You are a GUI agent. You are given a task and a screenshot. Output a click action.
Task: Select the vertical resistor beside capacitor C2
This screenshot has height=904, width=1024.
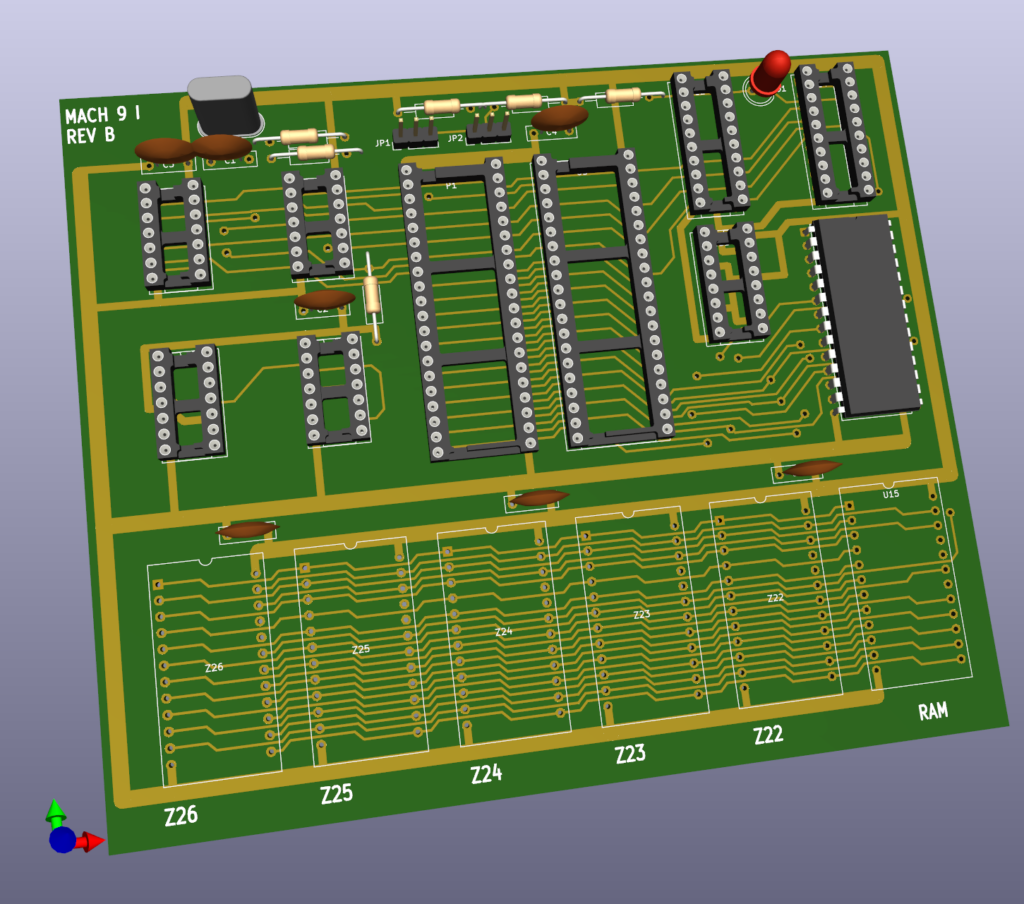click(x=373, y=295)
